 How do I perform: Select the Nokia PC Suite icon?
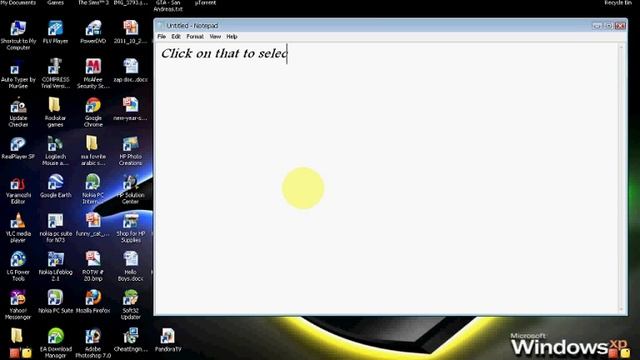pos(56,298)
